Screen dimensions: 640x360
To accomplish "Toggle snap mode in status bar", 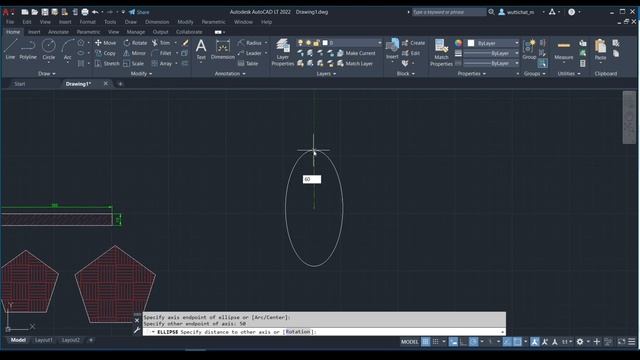I will tap(436, 342).
